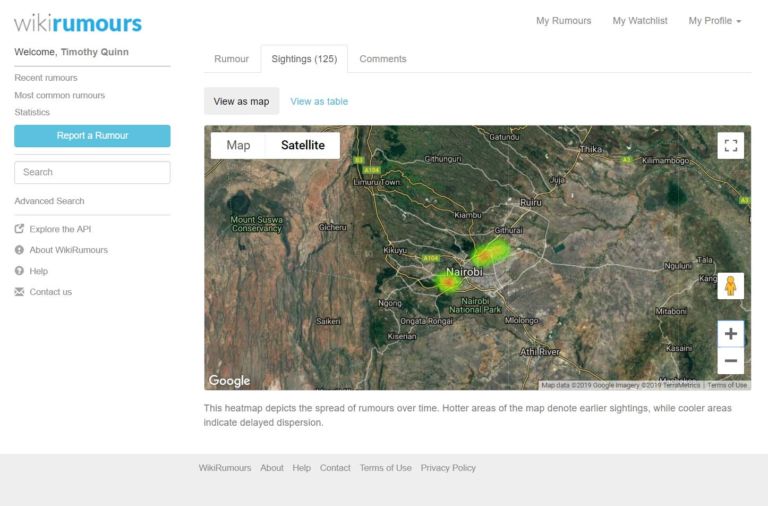Image resolution: width=768 pixels, height=506 pixels.
Task: Switch map to Satellite view
Action: coord(302,145)
